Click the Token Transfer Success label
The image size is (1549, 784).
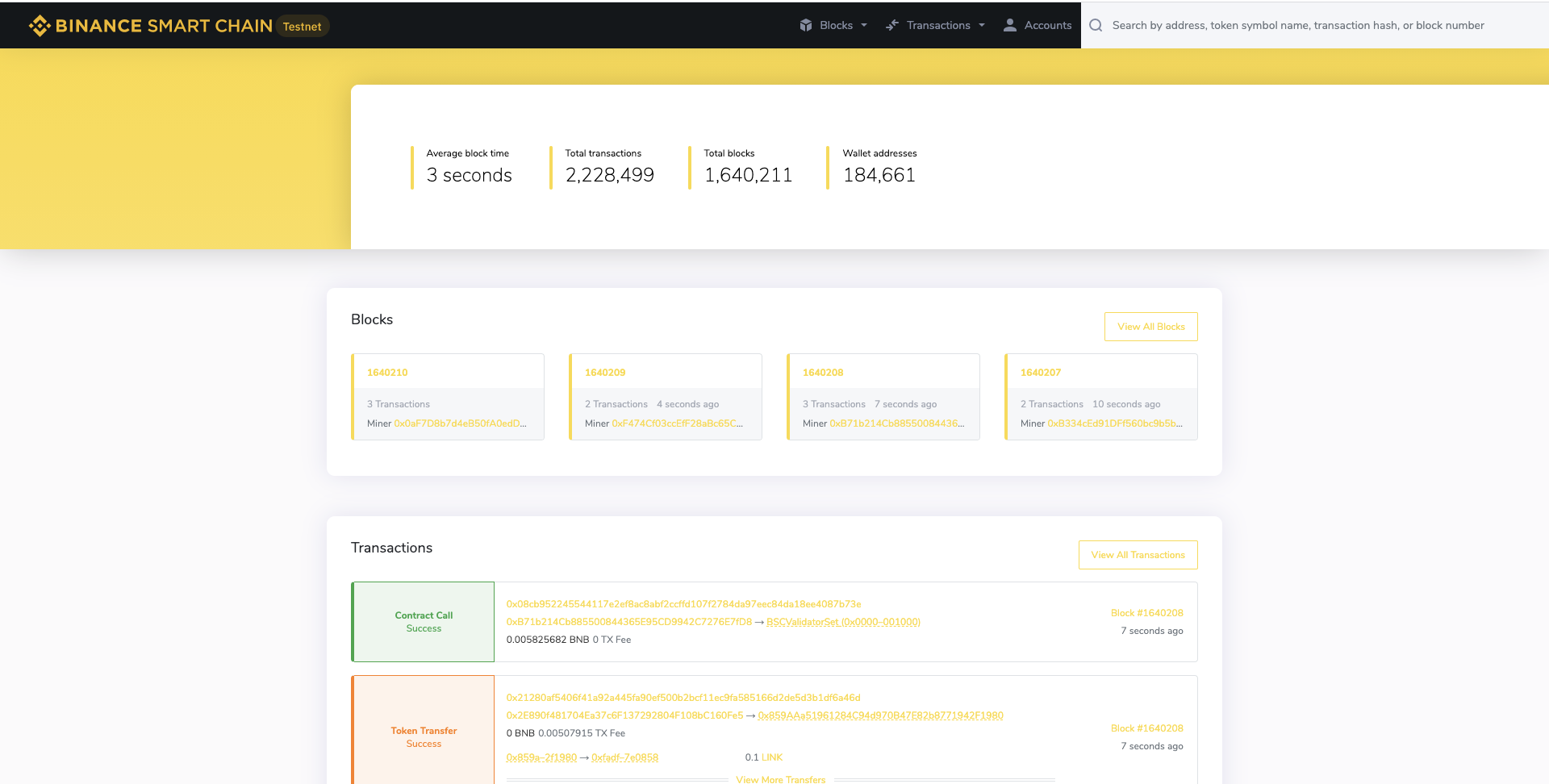[424, 737]
